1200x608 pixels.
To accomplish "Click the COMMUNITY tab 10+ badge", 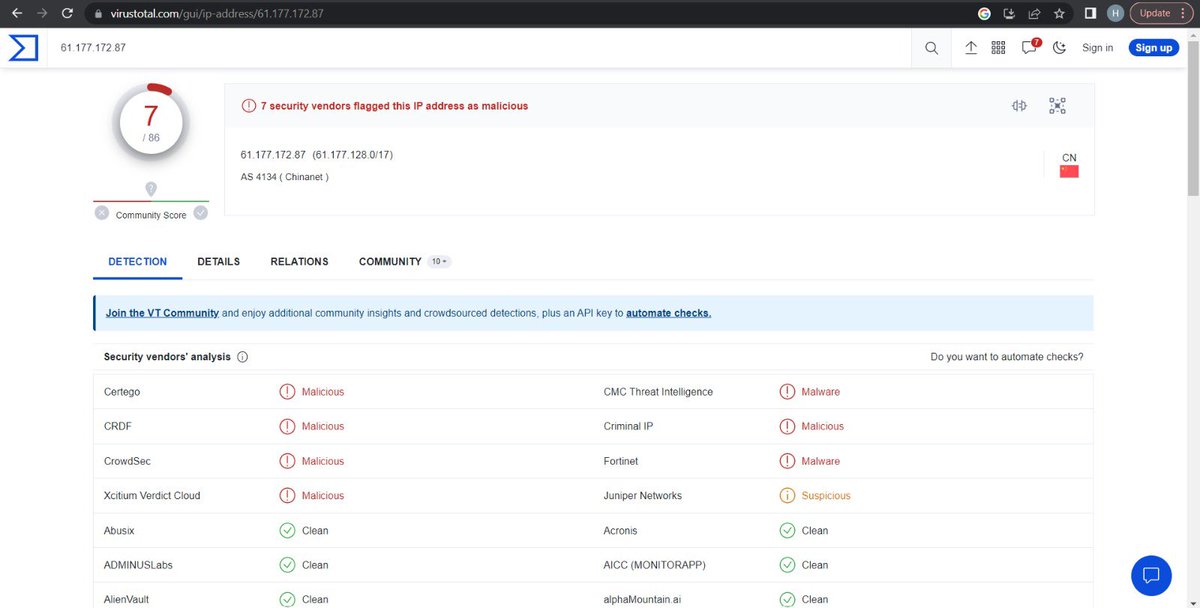I will pyautogui.click(x=439, y=261).
